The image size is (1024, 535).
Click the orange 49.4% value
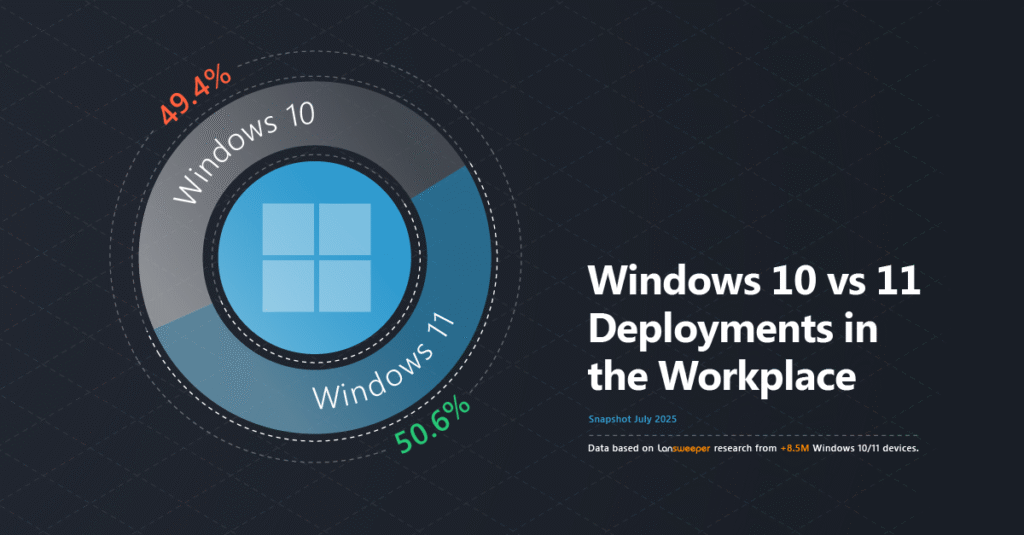point(195,94)
